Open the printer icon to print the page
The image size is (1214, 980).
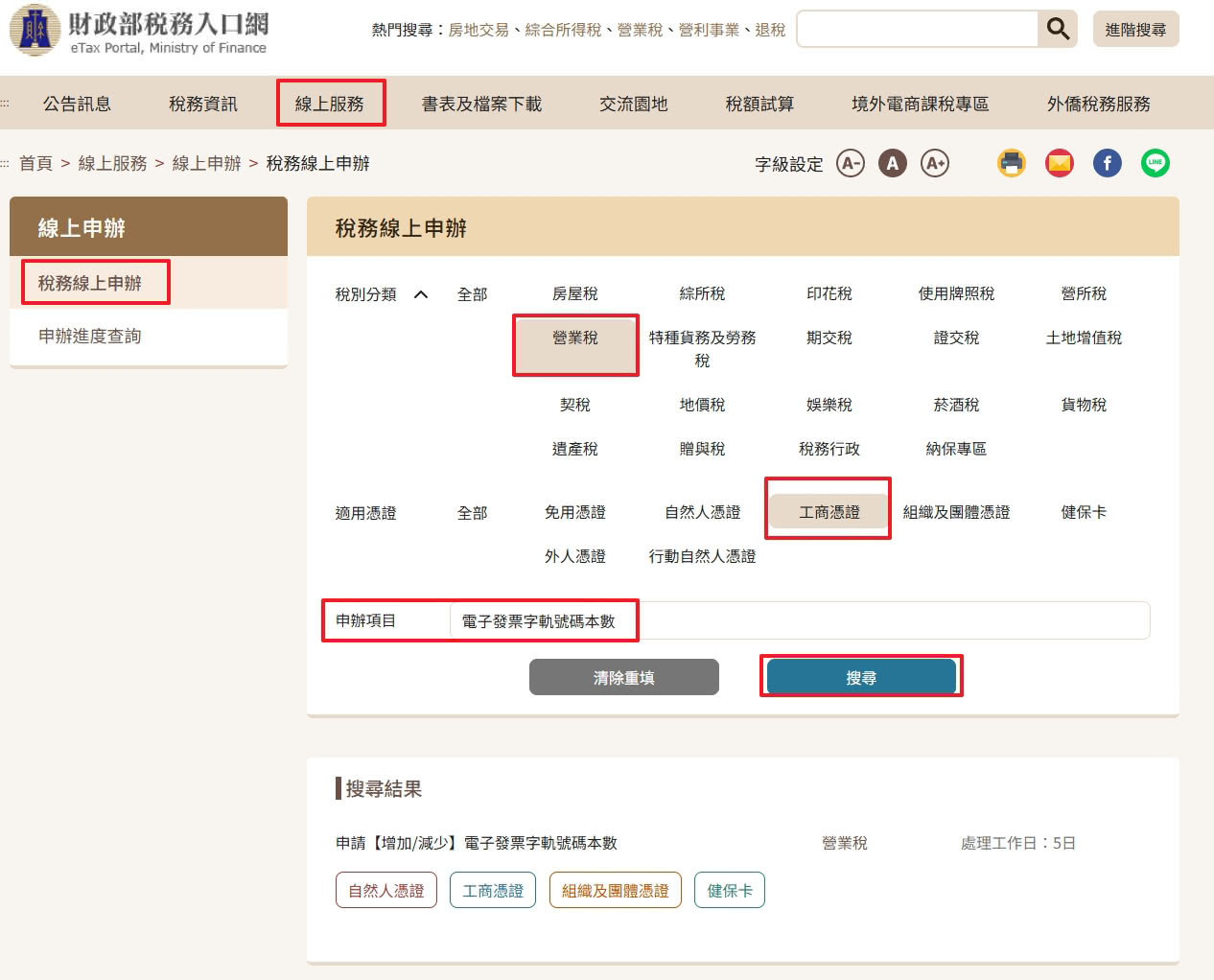(x=1011, y=163)
